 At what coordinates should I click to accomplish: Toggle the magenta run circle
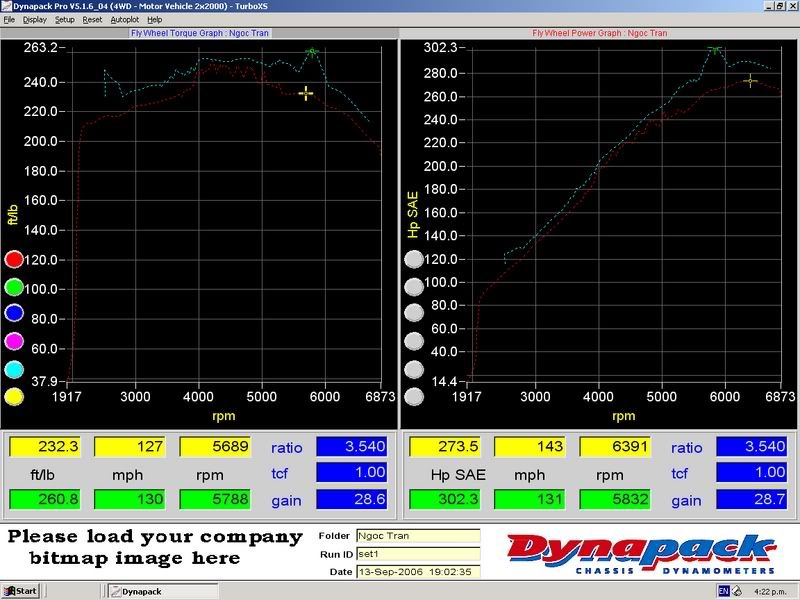pyautogui.click(x=14, y=343)
